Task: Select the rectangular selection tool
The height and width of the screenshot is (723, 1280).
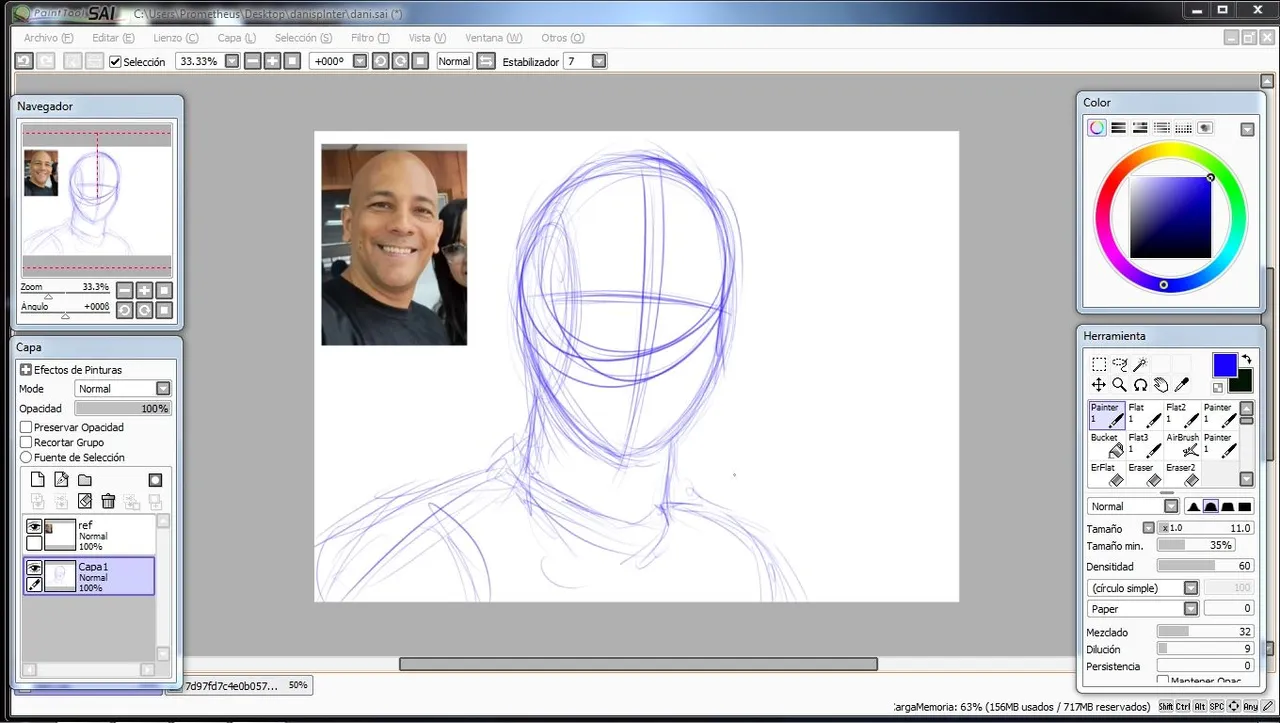Action: coord(1098,365)
